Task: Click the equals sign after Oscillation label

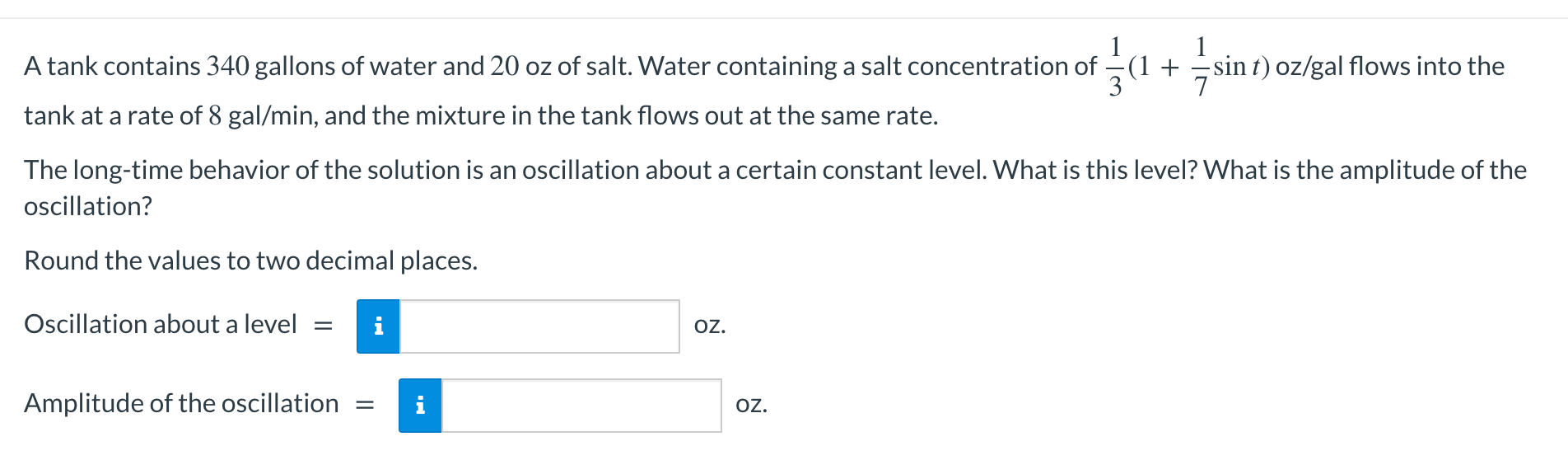Action: (323, 326)
